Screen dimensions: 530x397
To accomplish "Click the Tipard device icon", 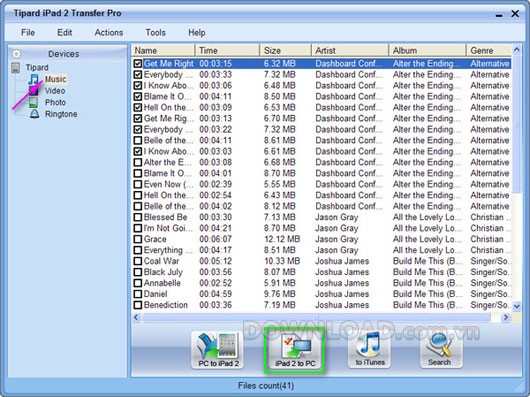I will tap(16, 68).
